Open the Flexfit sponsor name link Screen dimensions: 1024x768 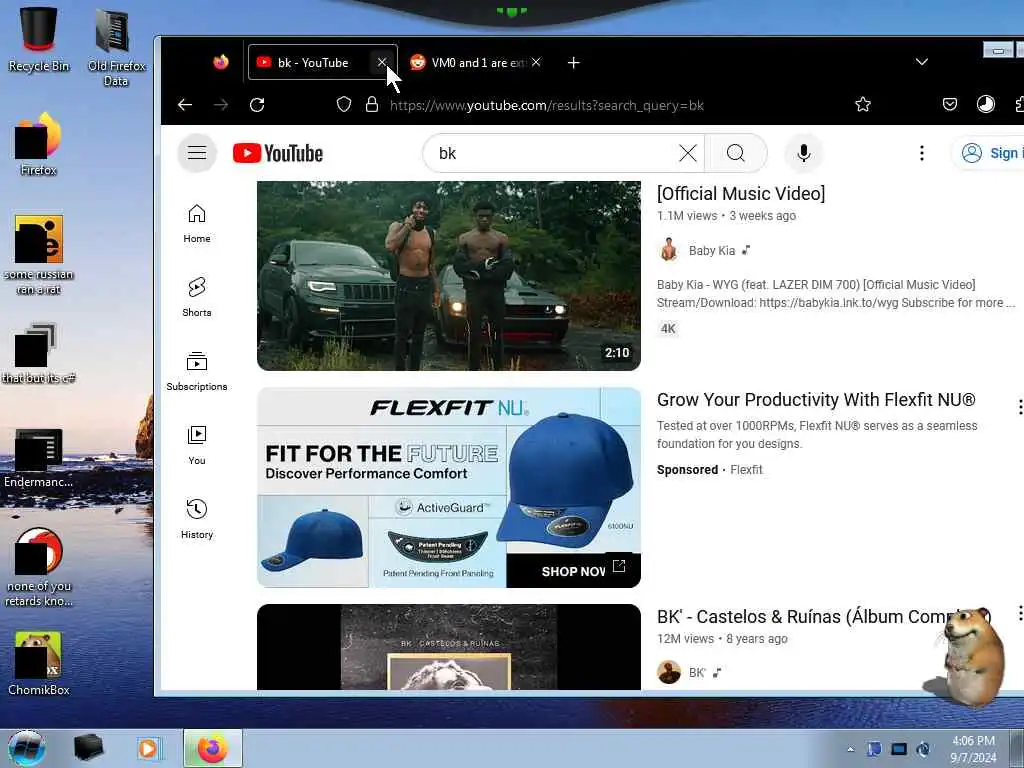[x=746, y=470]
